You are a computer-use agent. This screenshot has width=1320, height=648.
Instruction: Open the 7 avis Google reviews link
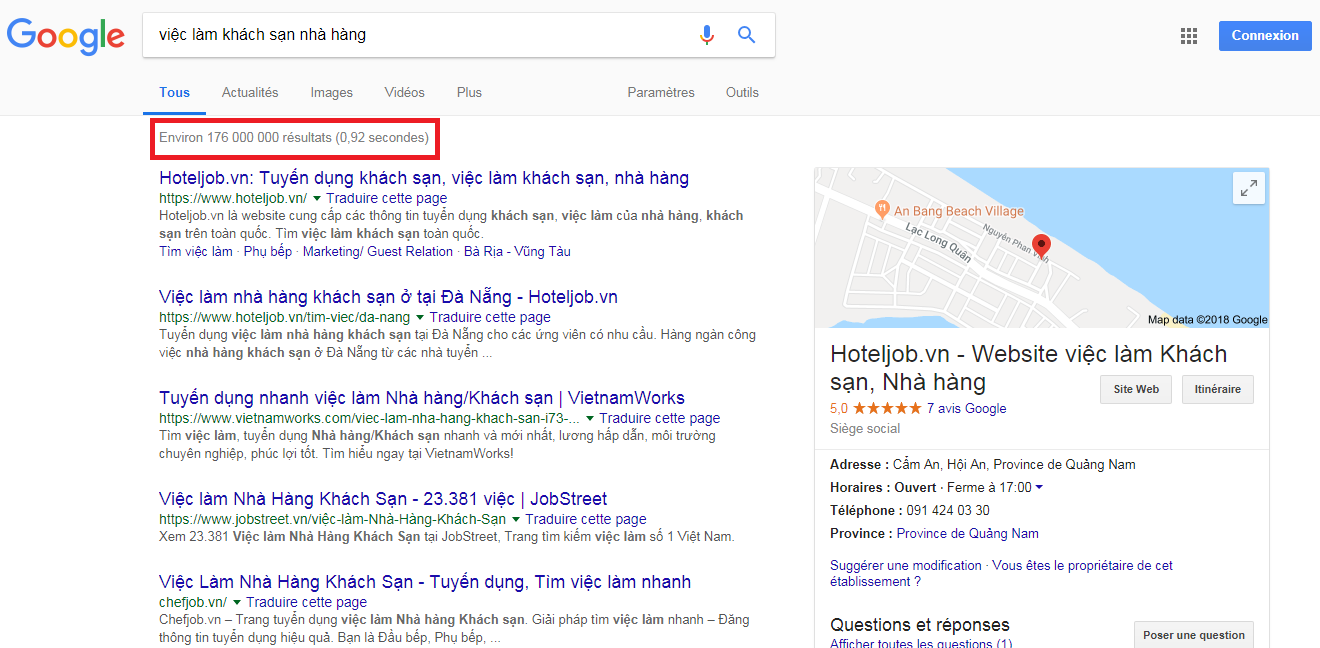pyautogui.click(x=966, y=408)
